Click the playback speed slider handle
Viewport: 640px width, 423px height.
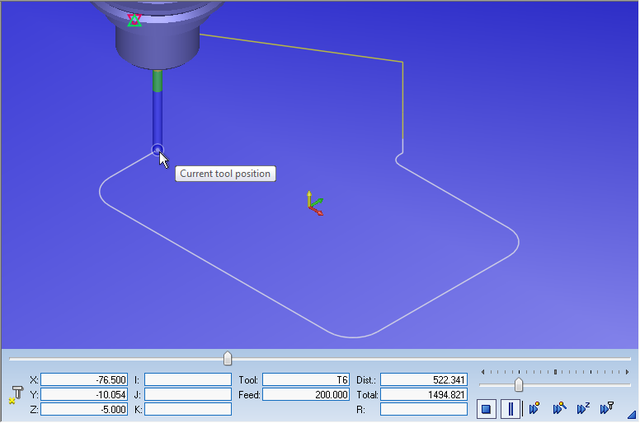click(518, 385)
